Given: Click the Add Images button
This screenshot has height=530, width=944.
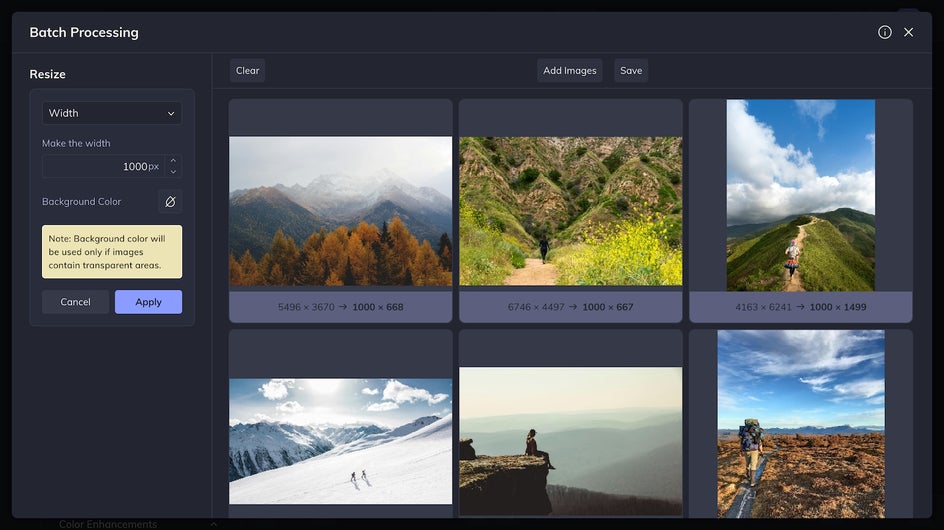Looking at the screenshot, I should pos(570,70).
